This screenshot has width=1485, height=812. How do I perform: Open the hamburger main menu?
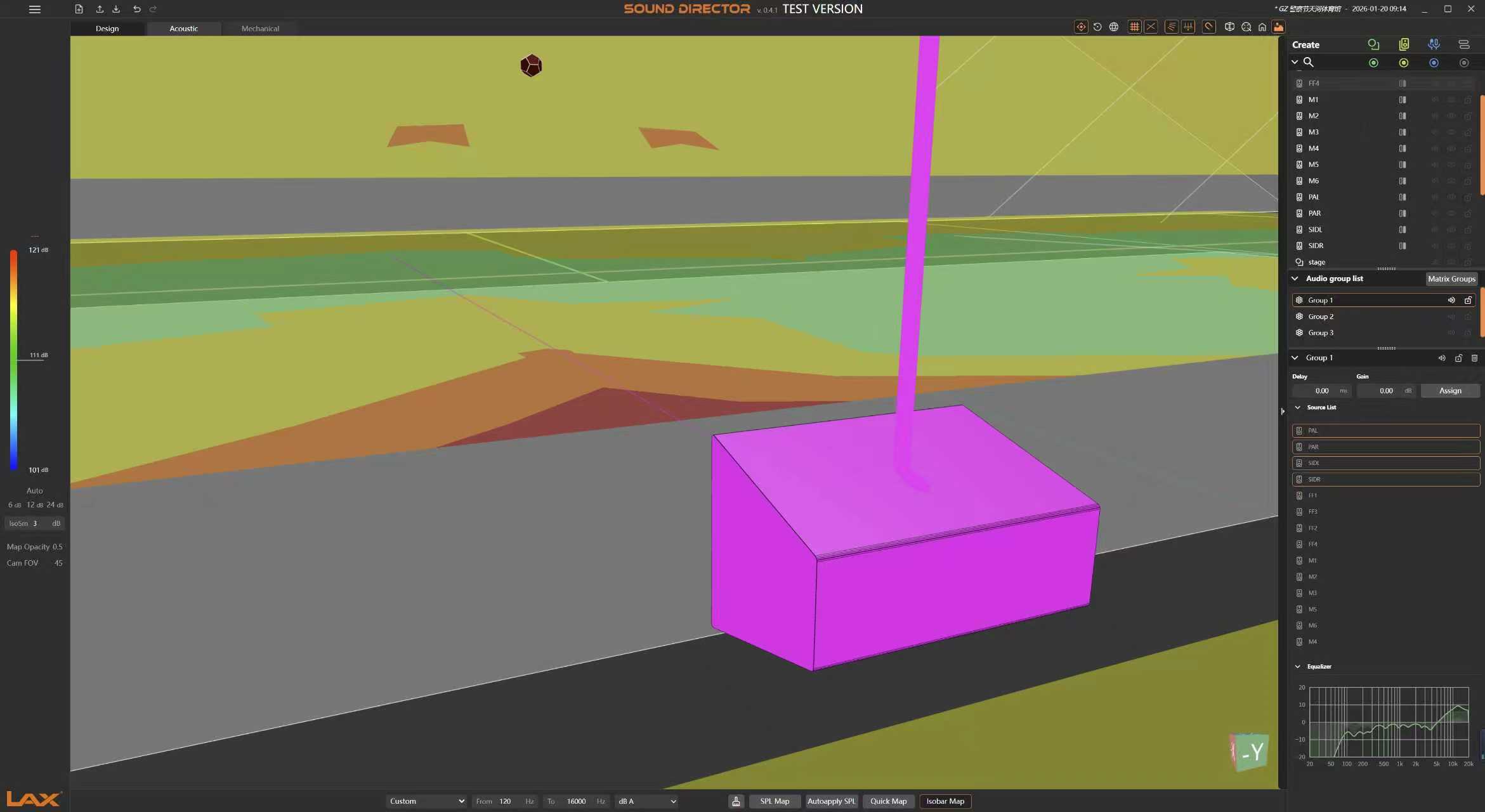coord(35,10)
